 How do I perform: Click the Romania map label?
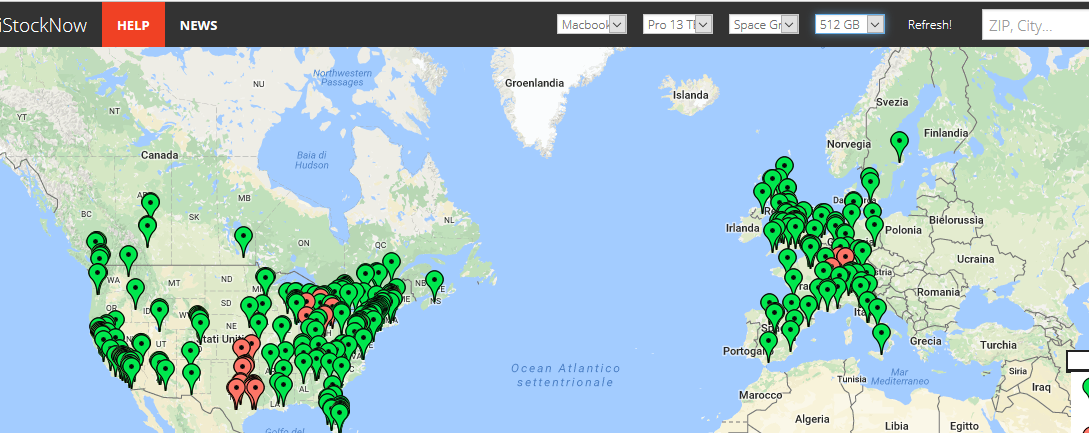point(938,292)
